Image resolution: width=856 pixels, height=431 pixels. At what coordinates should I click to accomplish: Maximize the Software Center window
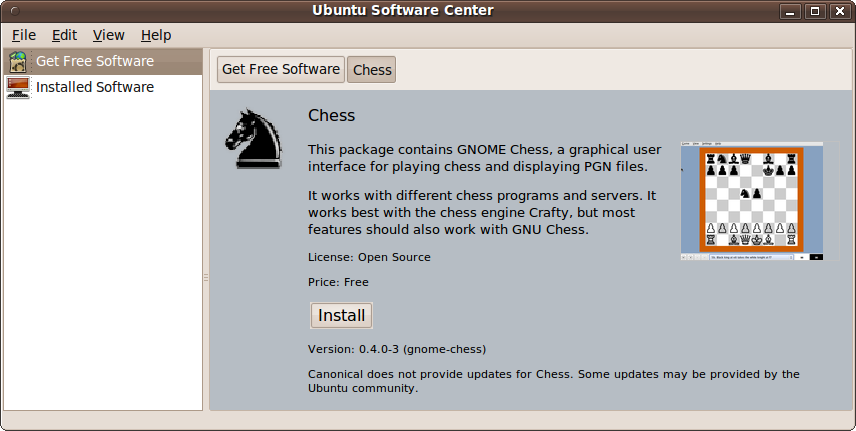pyautogui.click(x=814, y=11)
